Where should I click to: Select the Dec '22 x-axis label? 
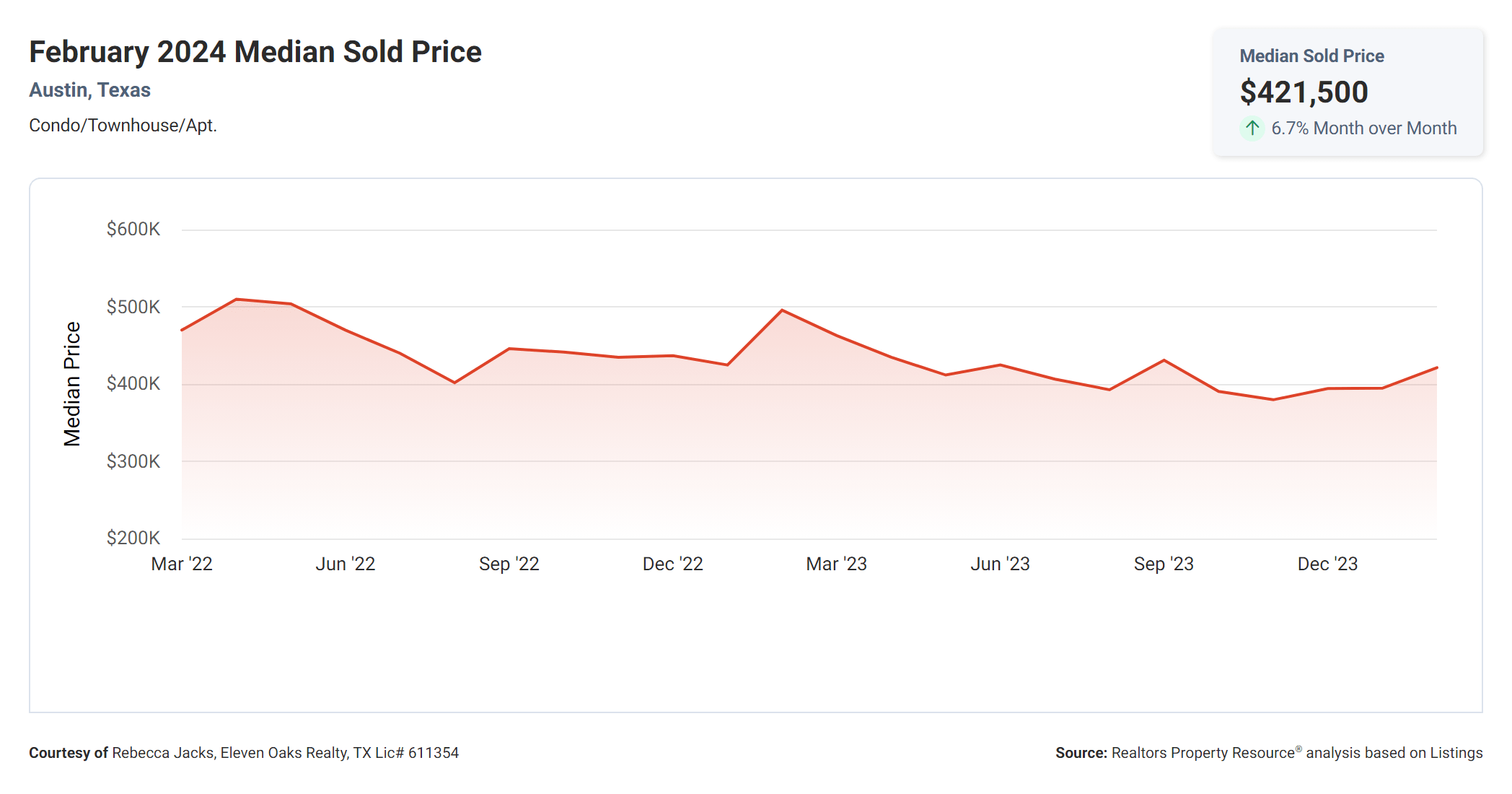[673, 564]
